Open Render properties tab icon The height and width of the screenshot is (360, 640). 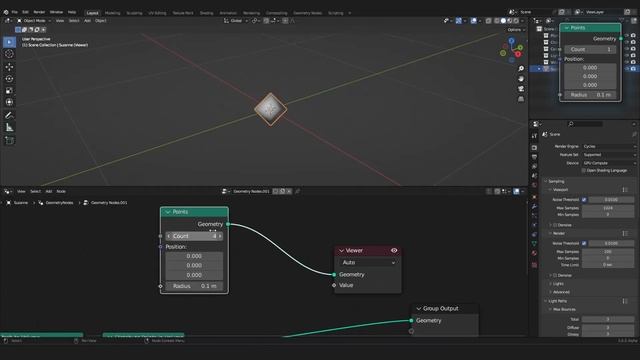pyautogui.click(x=534, y=147)
